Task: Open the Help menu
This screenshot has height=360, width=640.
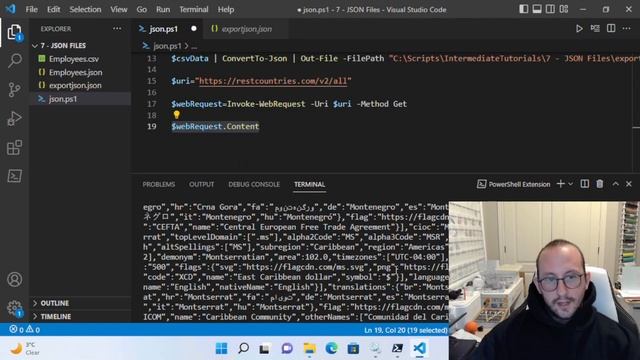Action: [x=226, y=9]
